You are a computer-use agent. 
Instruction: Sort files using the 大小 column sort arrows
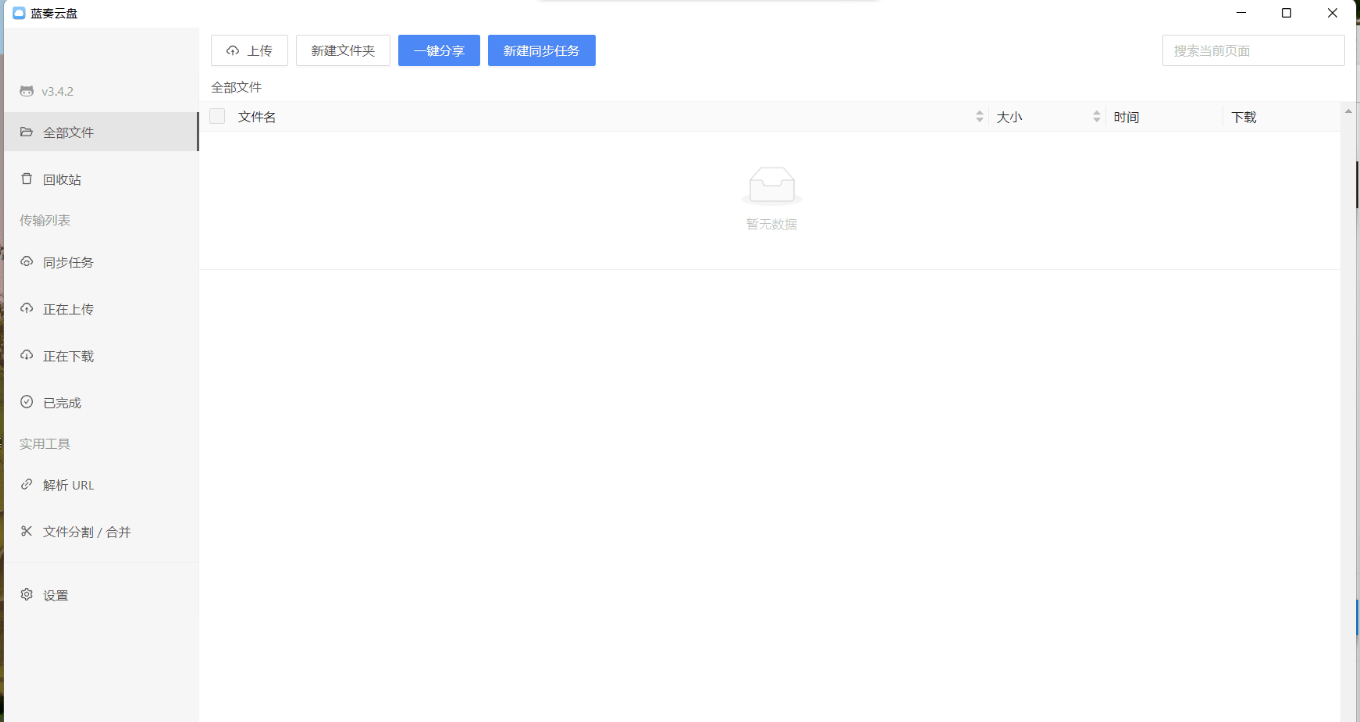point(1096,117)
